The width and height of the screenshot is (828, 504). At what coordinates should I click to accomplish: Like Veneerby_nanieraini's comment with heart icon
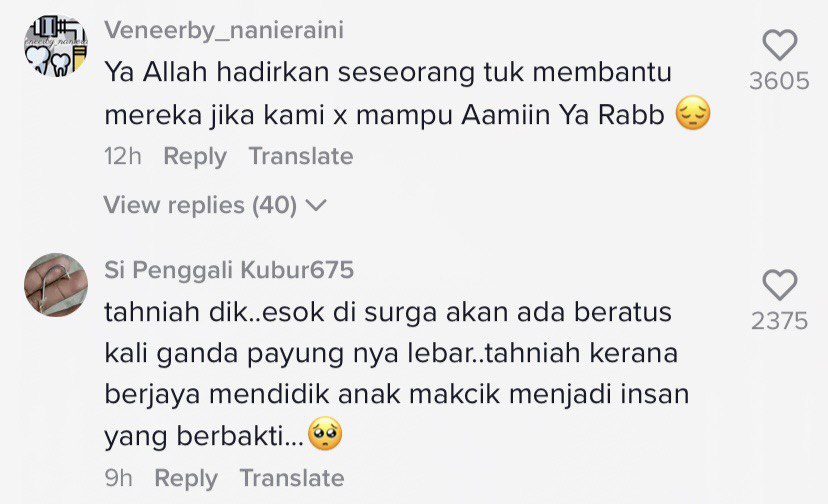coord(779,45)
